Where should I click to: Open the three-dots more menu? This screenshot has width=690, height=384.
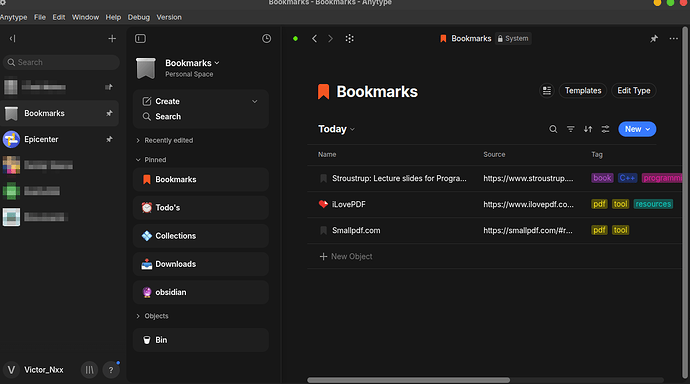pos(674,39)
